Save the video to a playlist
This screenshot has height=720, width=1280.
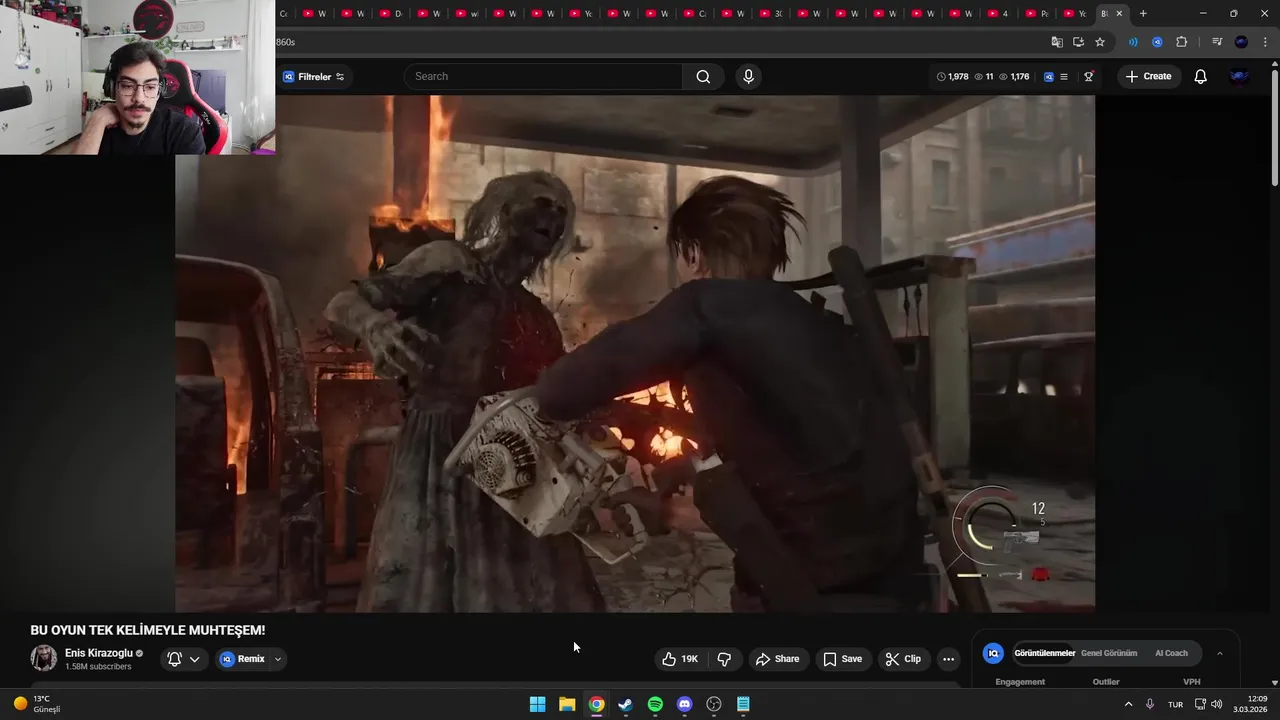[842, 659]
